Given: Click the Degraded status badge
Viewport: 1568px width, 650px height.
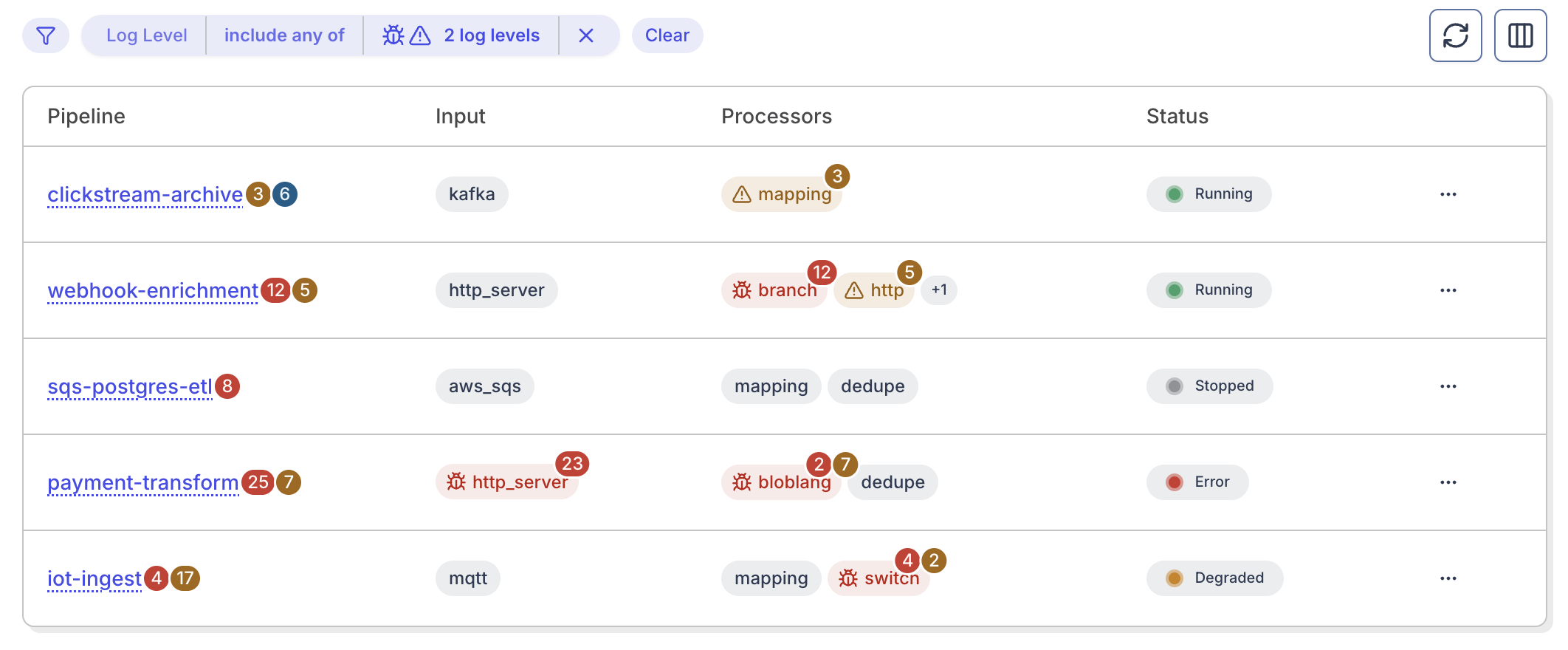Looking at the screenshot, I should (x=1215, y=578).
